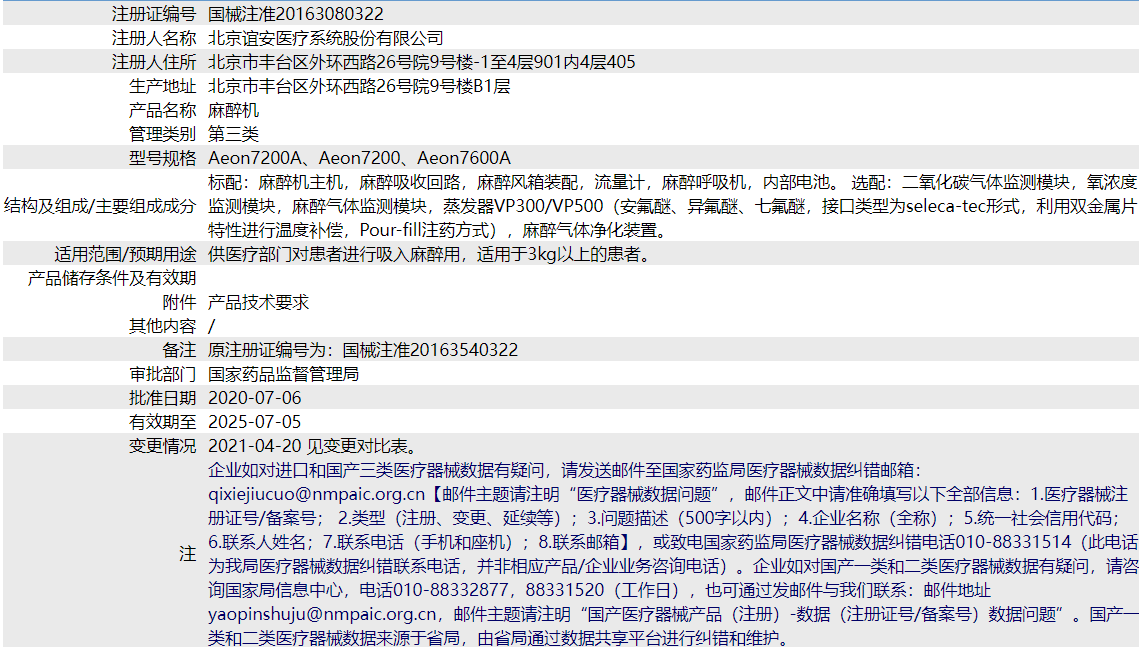Click the note line starting 企业如对进口和国产三类
Screen dimensions: 1139x647
coord(564,470)
